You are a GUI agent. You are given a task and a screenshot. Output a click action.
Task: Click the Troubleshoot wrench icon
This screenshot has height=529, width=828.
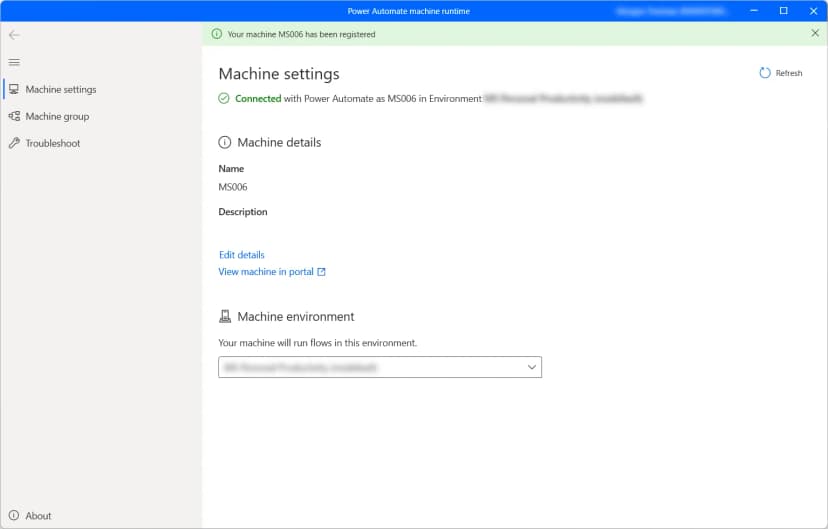point(14,143)
